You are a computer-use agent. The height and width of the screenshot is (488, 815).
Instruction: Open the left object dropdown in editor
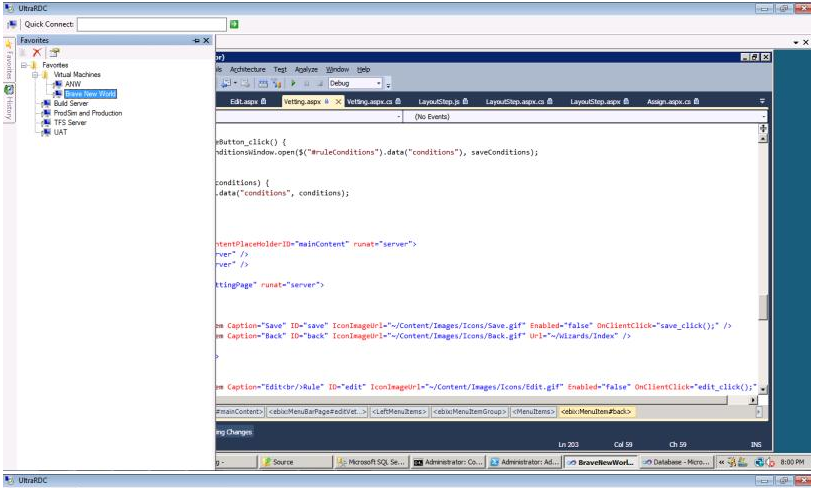click(x=309, y=116)
